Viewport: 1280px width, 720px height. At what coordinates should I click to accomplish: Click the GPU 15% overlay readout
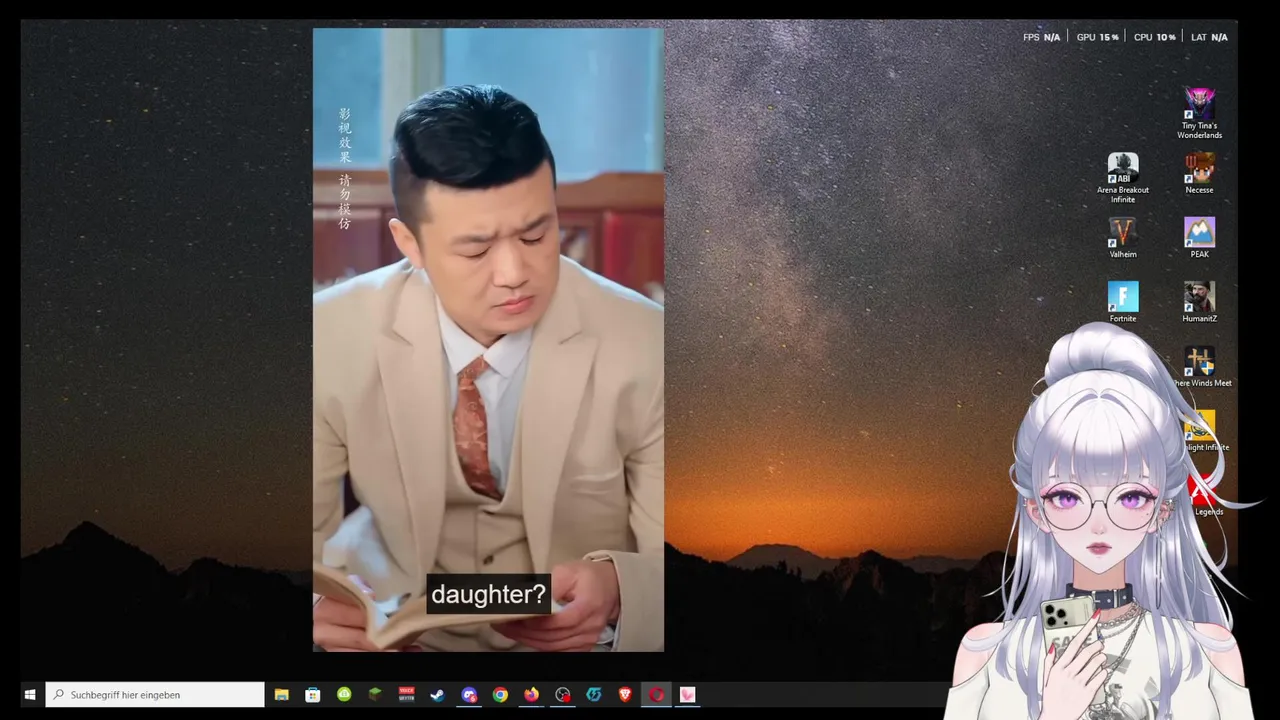[1097, 37]
